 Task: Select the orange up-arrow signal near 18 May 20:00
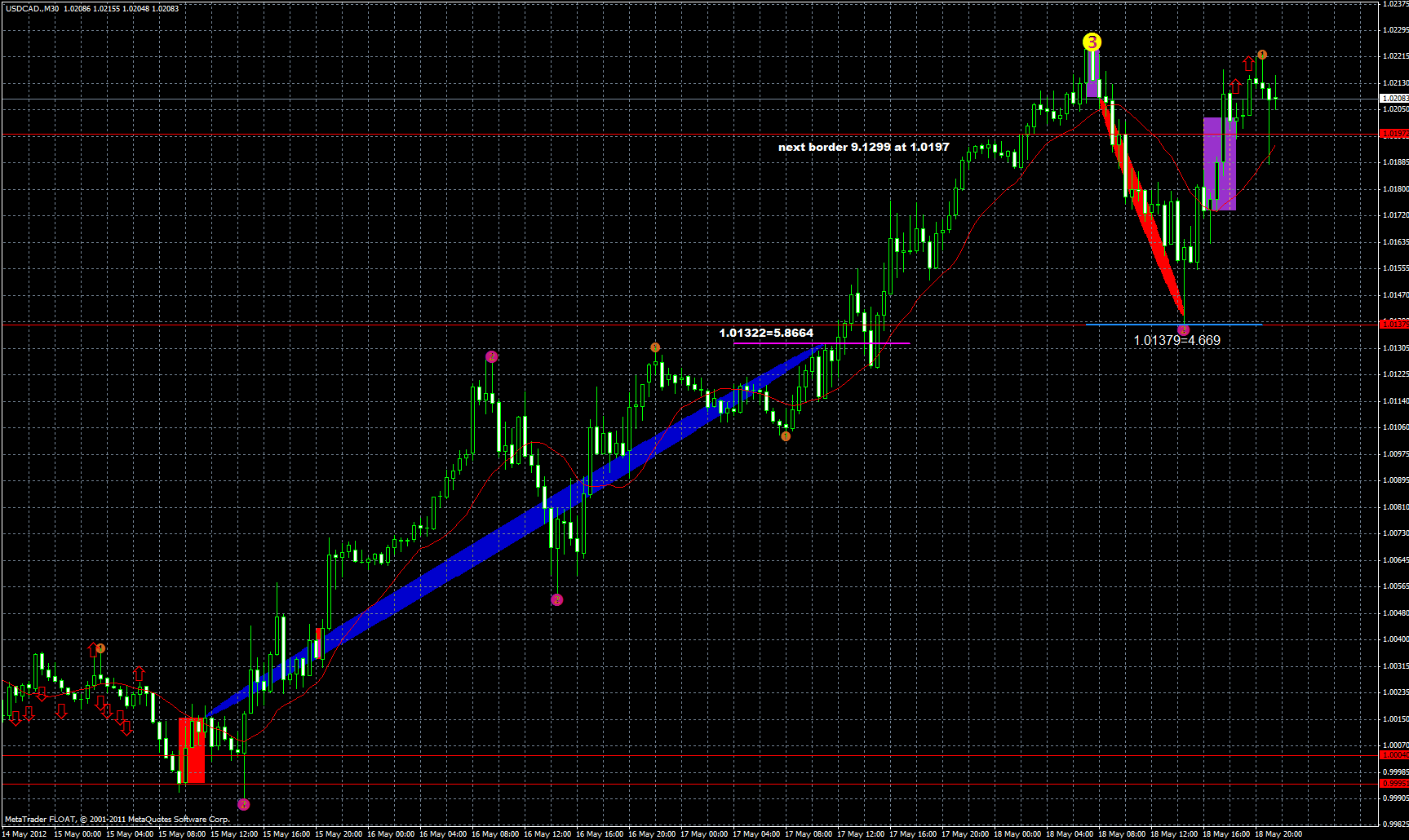pyautogui.click(x=1249, y=65)
